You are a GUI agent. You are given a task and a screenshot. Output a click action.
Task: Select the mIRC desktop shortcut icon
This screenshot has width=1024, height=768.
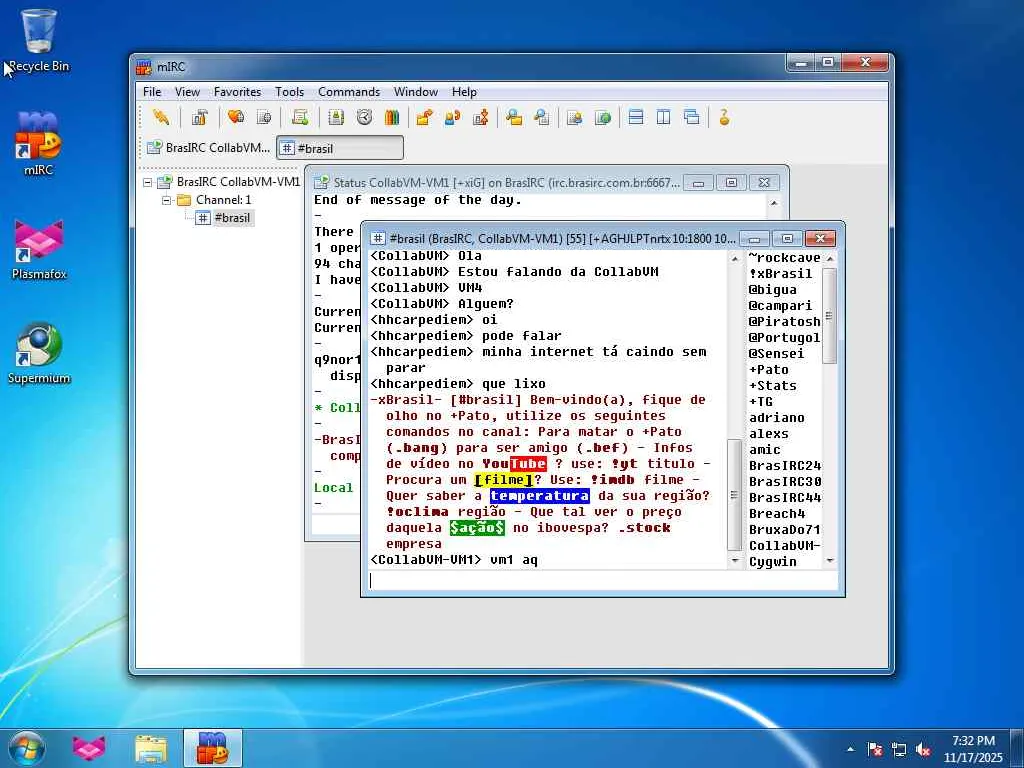[39, 143]
